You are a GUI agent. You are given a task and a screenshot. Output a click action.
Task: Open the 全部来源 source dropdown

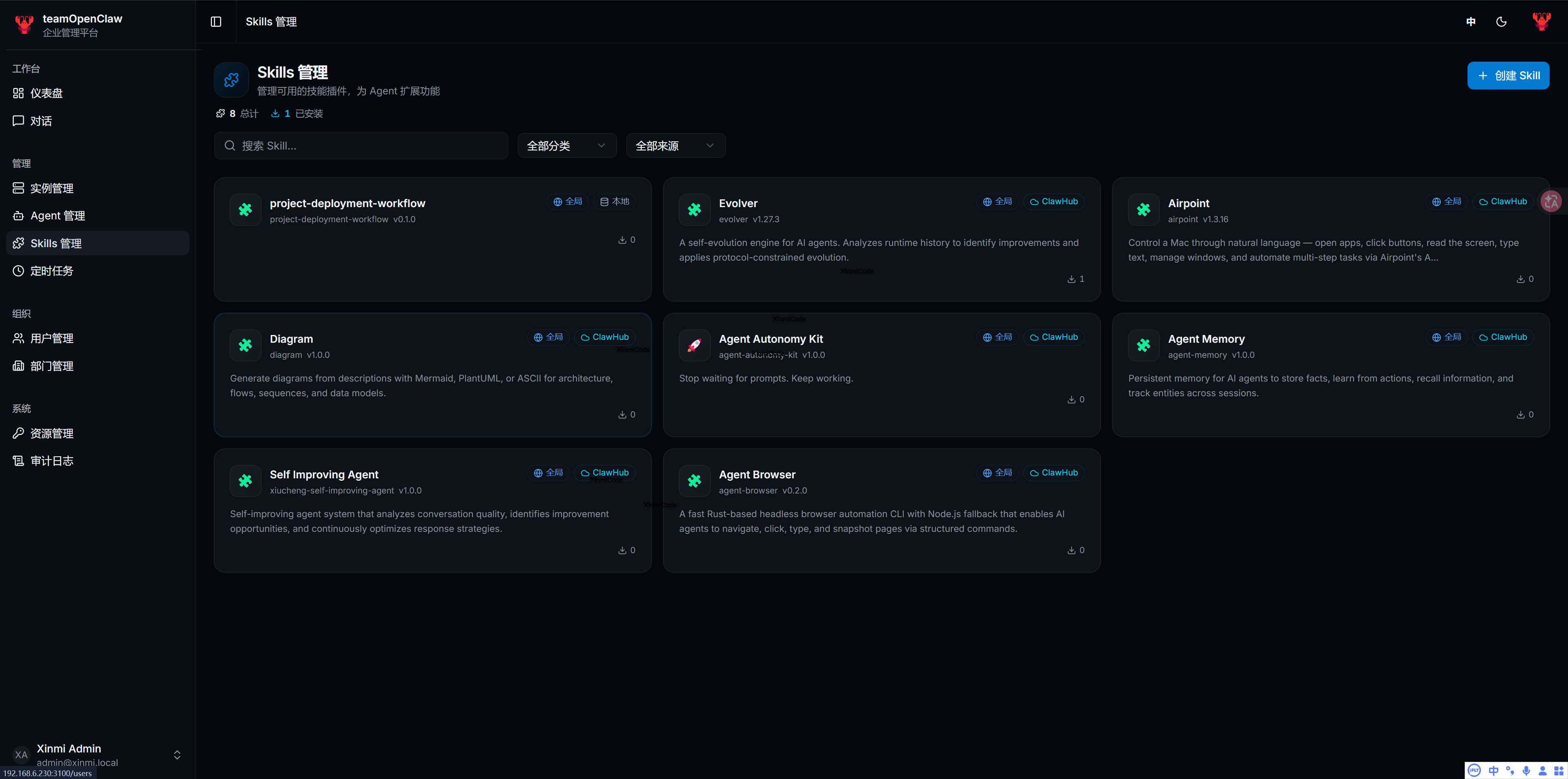click(x=675, y=145)
